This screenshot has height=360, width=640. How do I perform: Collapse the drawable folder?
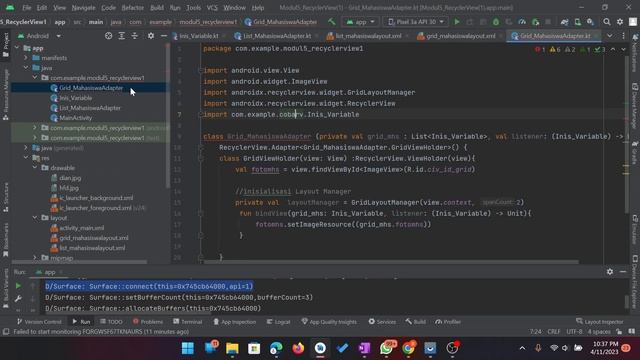pyautogui.click(x=35, y=168)
